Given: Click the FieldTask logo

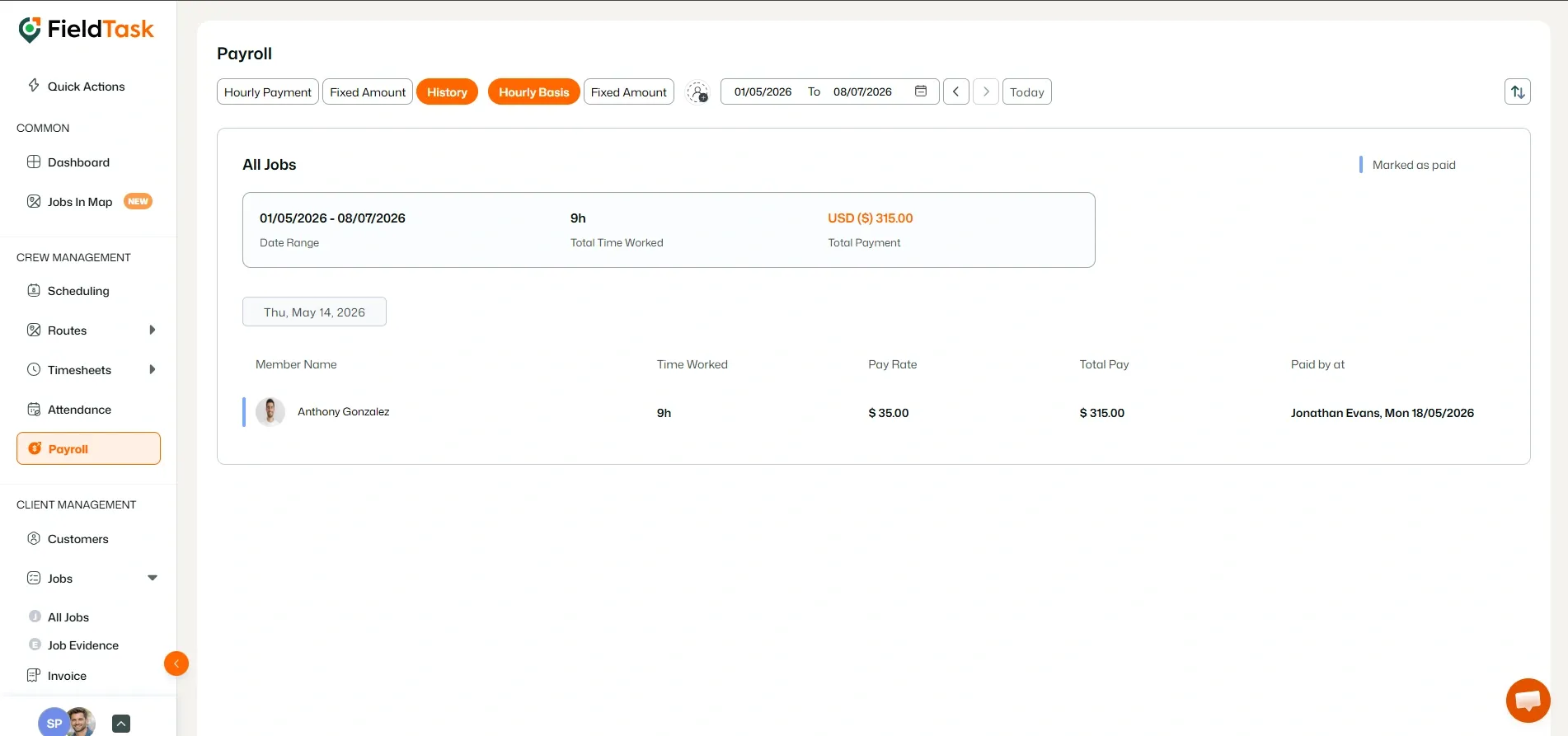Looking at the screenshot, I should 86,29.
